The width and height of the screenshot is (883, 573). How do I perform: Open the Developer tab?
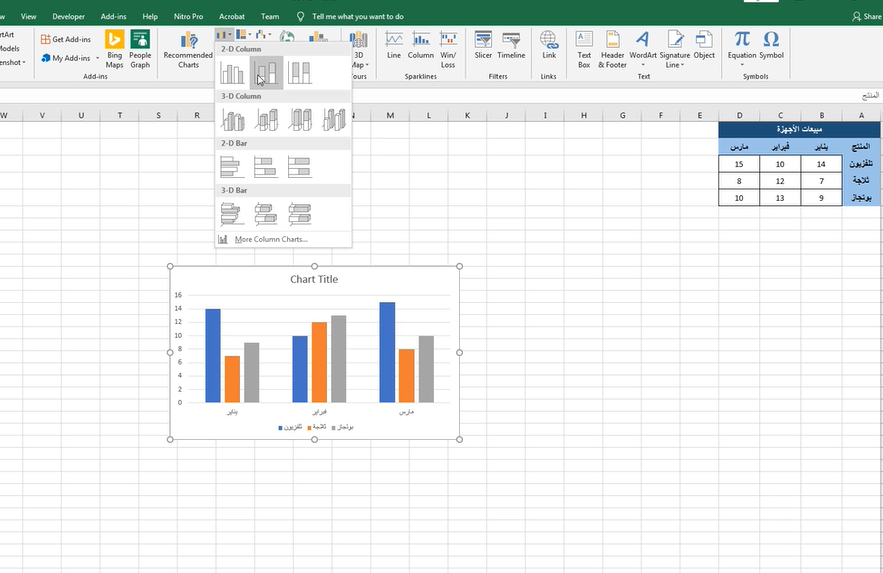coord(68,16)
